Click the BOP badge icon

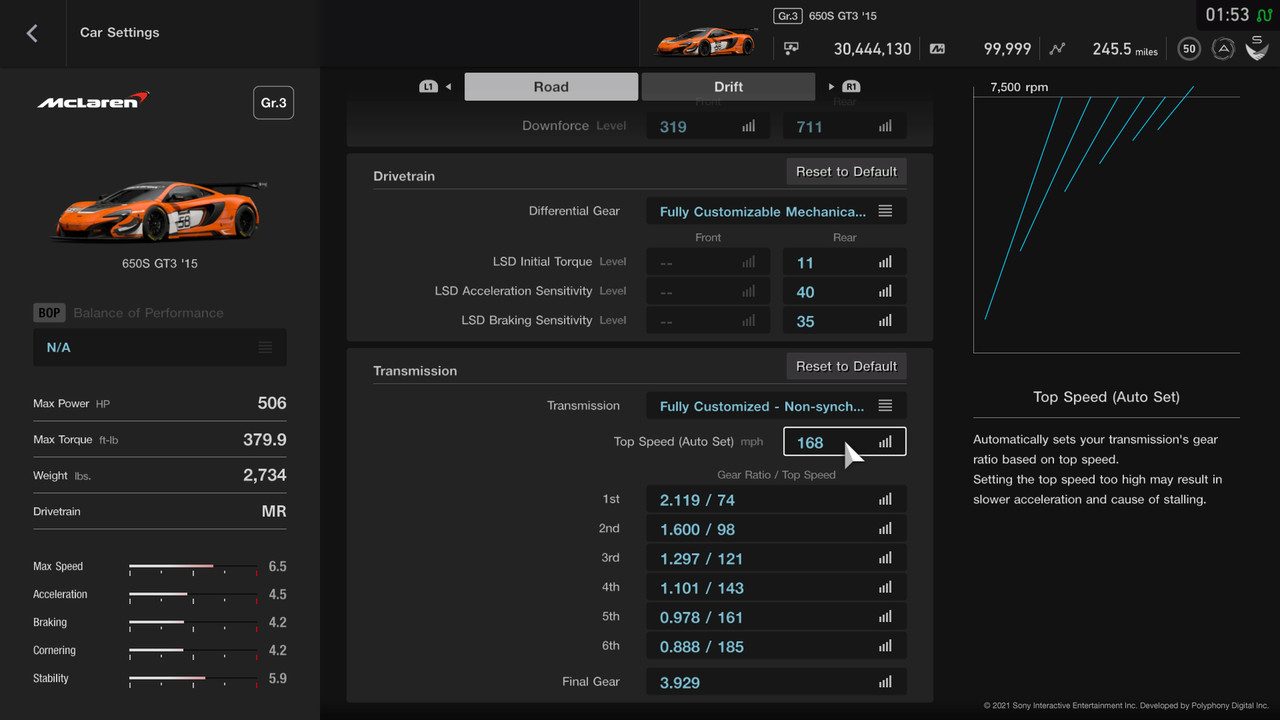click(x=49, y=313)
